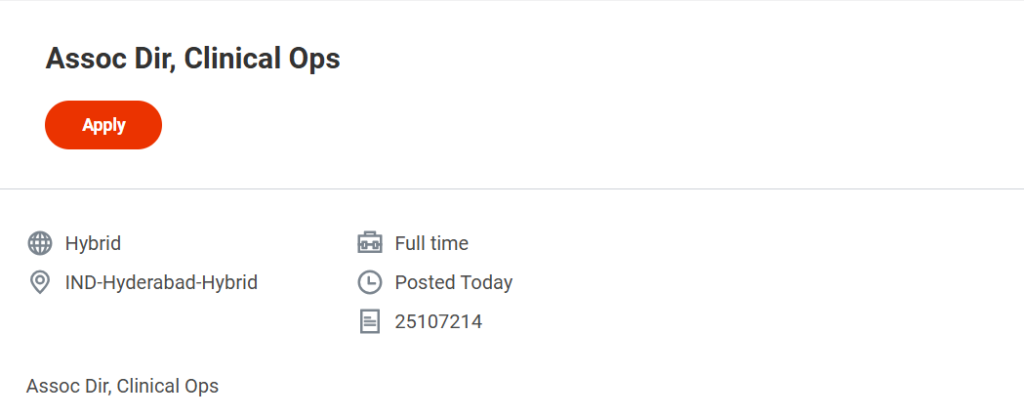Click the briefcase time-type icon
This screenshot has height=417, width=1024.
pyautogui.click(x=370, y=243)
